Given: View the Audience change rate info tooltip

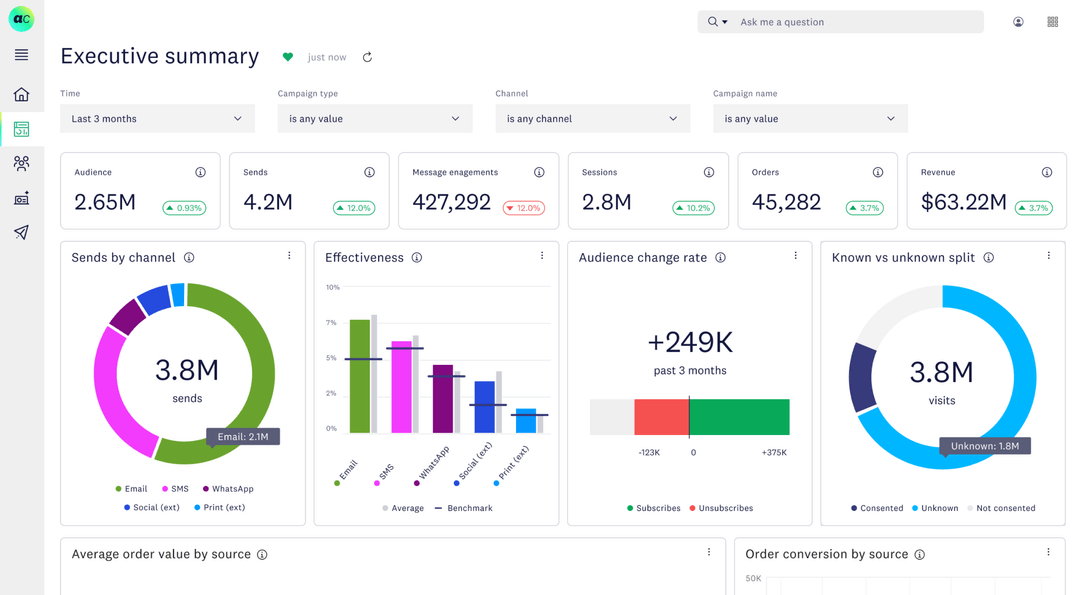Looking at the screenshot, I should [x=722, y=257].
